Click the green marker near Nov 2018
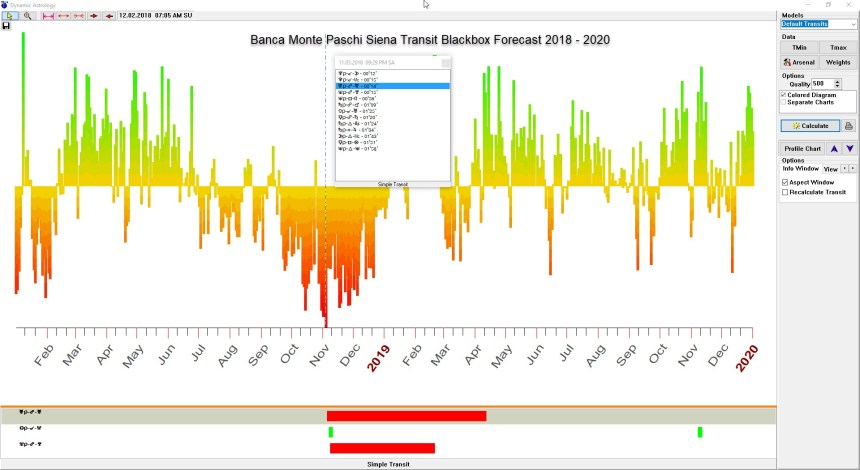860x470 pixels. click(331, 432)
